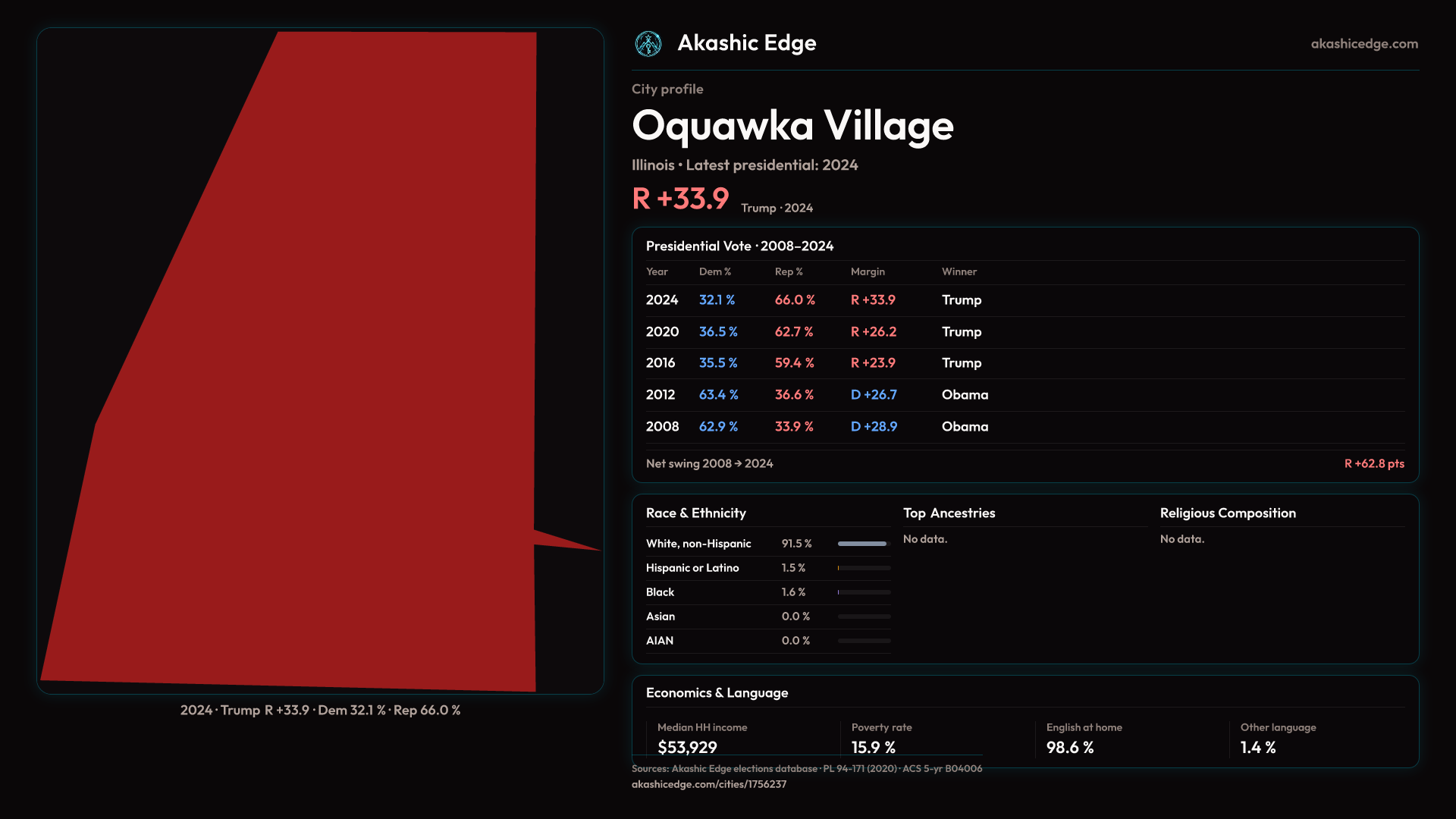Click the large R +33.9 margin headline
The width and height of the screenshot is (1456, 819).
(x=680, y=199)
